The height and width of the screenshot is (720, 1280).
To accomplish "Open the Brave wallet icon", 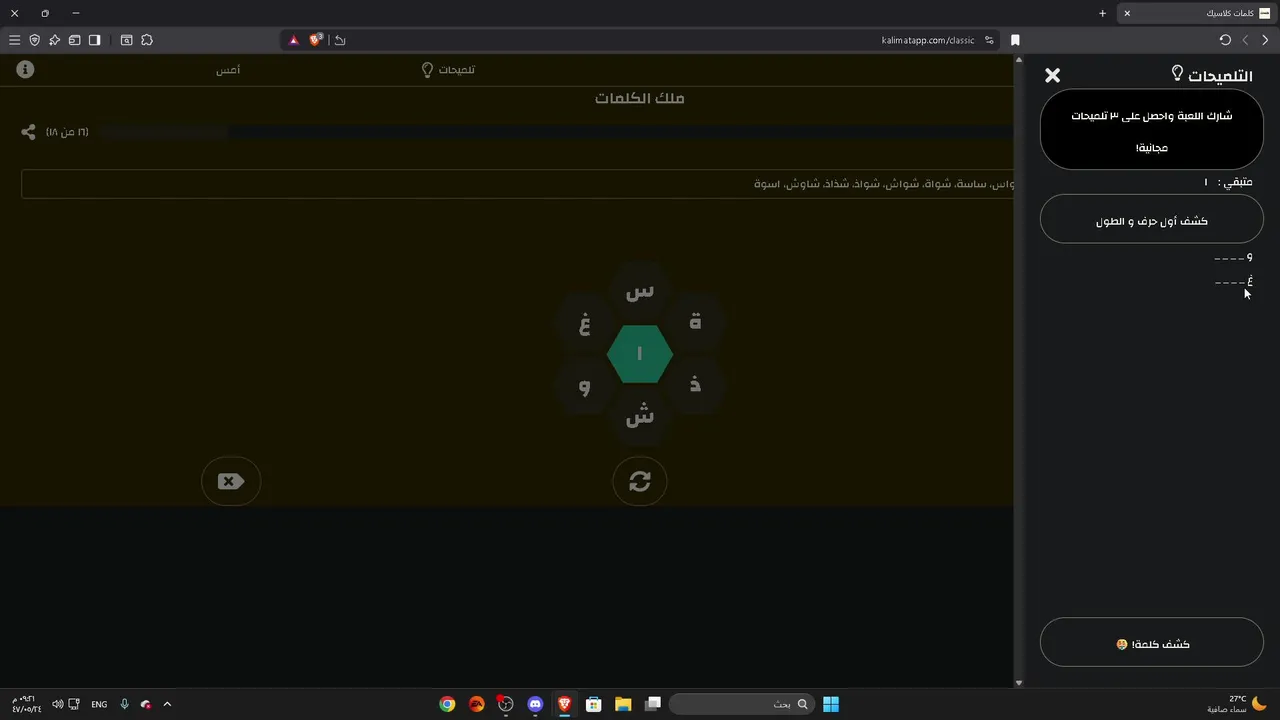I will click(75, 40).
